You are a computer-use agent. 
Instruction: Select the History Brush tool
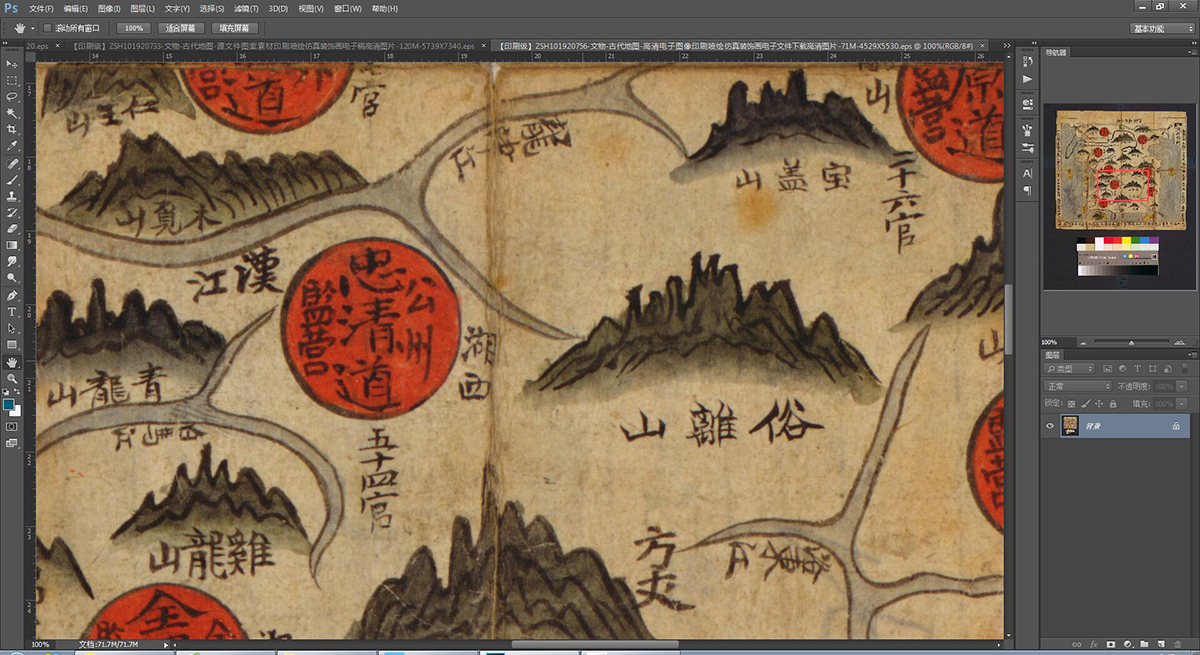[x=12, y=213]
